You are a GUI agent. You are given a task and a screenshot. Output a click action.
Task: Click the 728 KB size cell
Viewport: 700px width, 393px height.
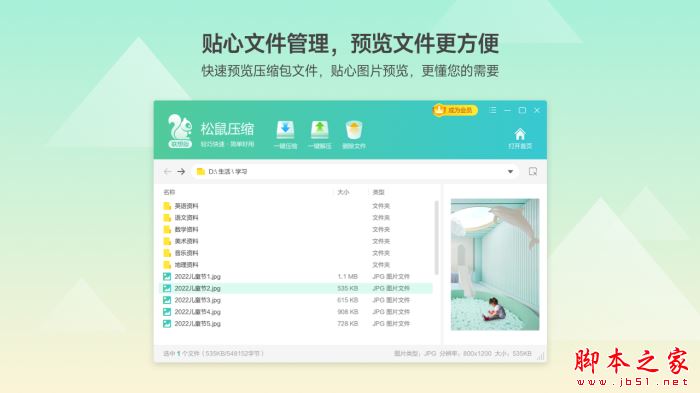348,324
